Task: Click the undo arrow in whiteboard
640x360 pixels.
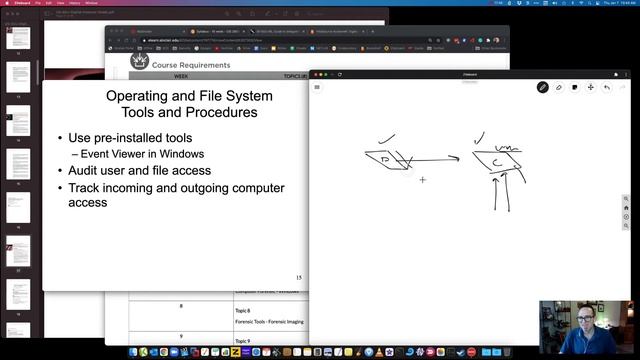Action: [607, 87]
